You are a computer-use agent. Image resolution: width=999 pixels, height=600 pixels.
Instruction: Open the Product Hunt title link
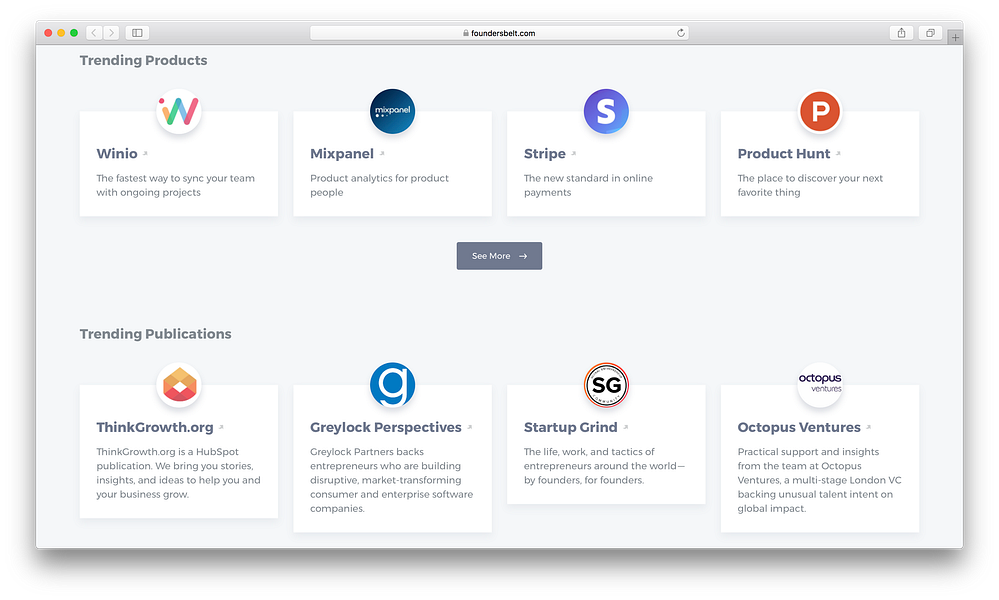pyautogui.click(x=784, y=154)
